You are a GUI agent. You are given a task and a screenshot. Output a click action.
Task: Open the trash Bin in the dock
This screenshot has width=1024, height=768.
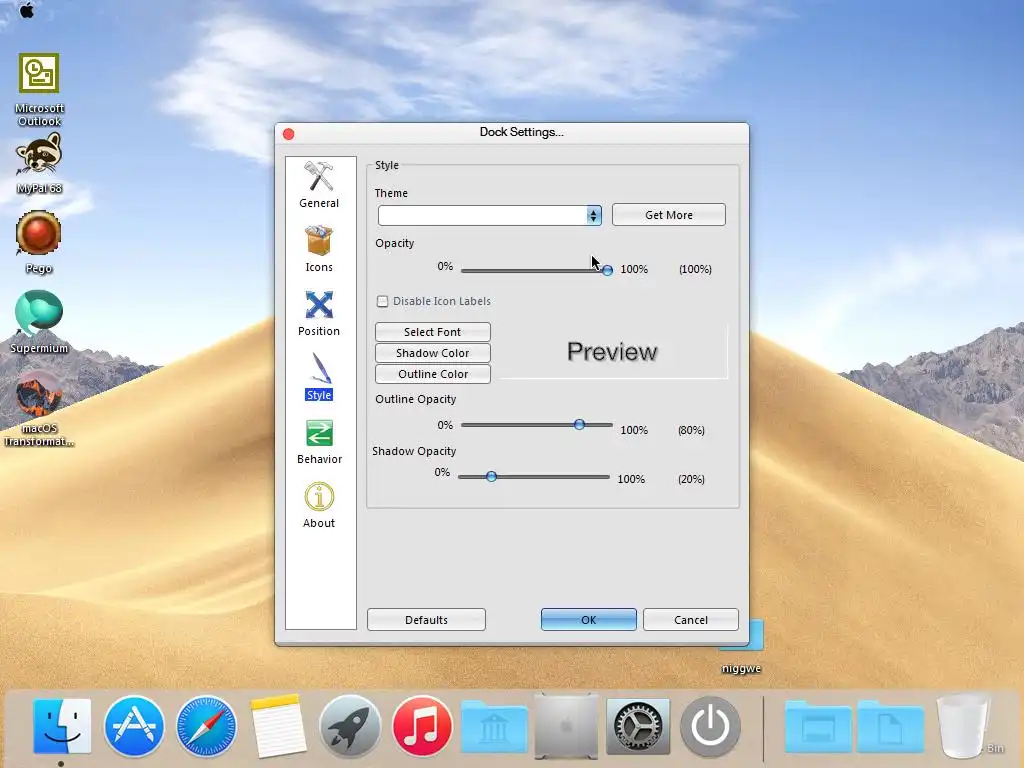tap(964, 726)
